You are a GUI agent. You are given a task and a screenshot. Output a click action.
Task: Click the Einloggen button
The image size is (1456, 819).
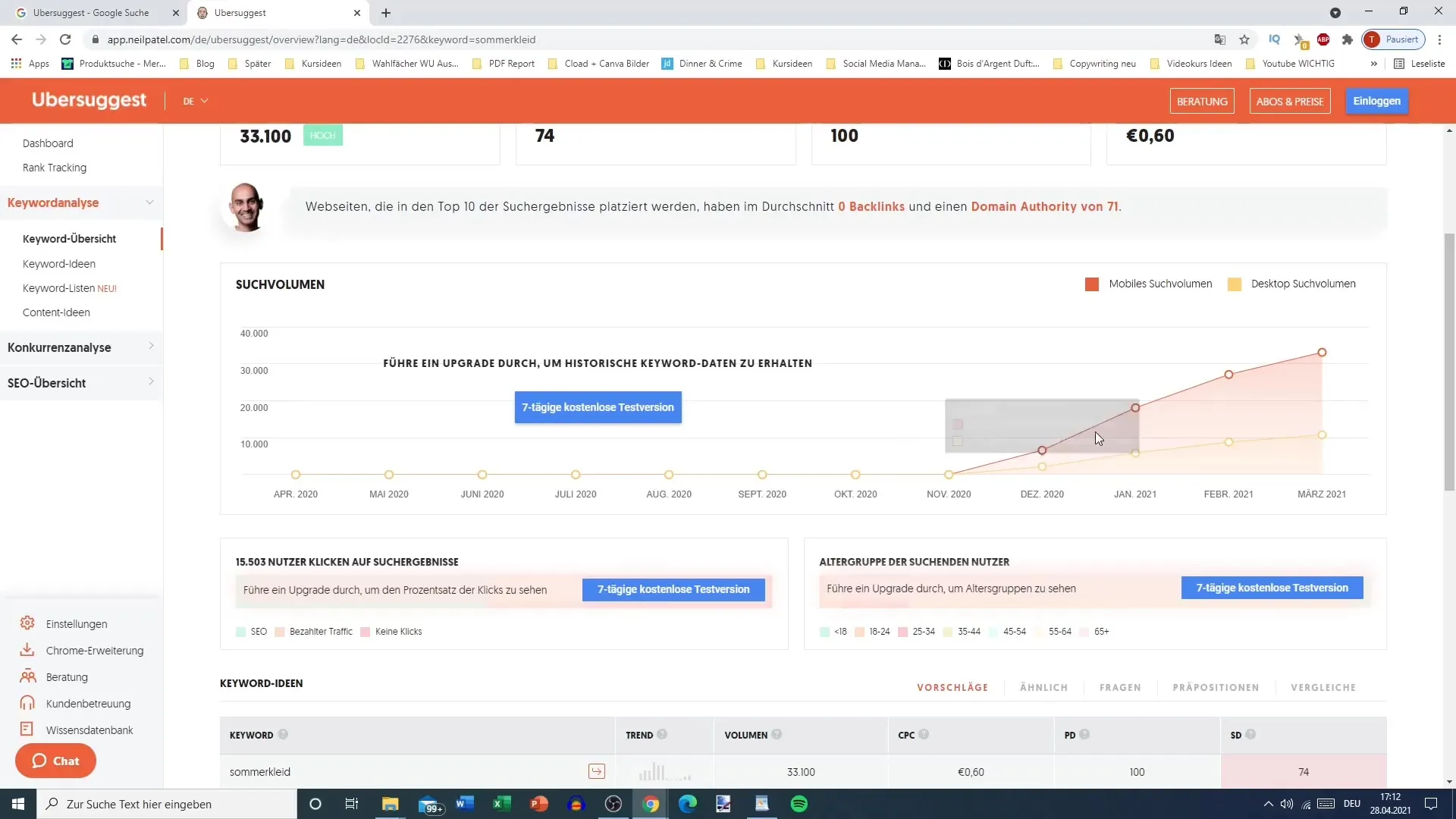tap(1376, 101)
